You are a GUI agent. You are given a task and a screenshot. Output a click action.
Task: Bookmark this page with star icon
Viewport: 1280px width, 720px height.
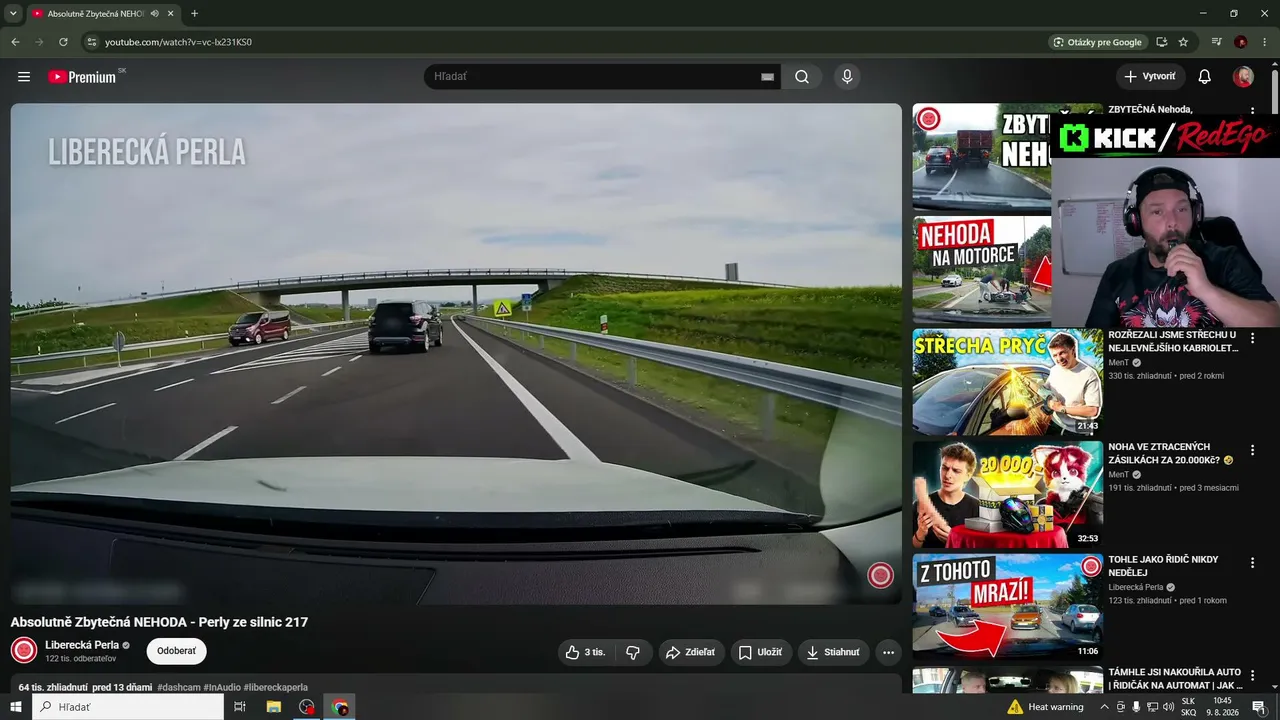click(x=1183, y=42)
